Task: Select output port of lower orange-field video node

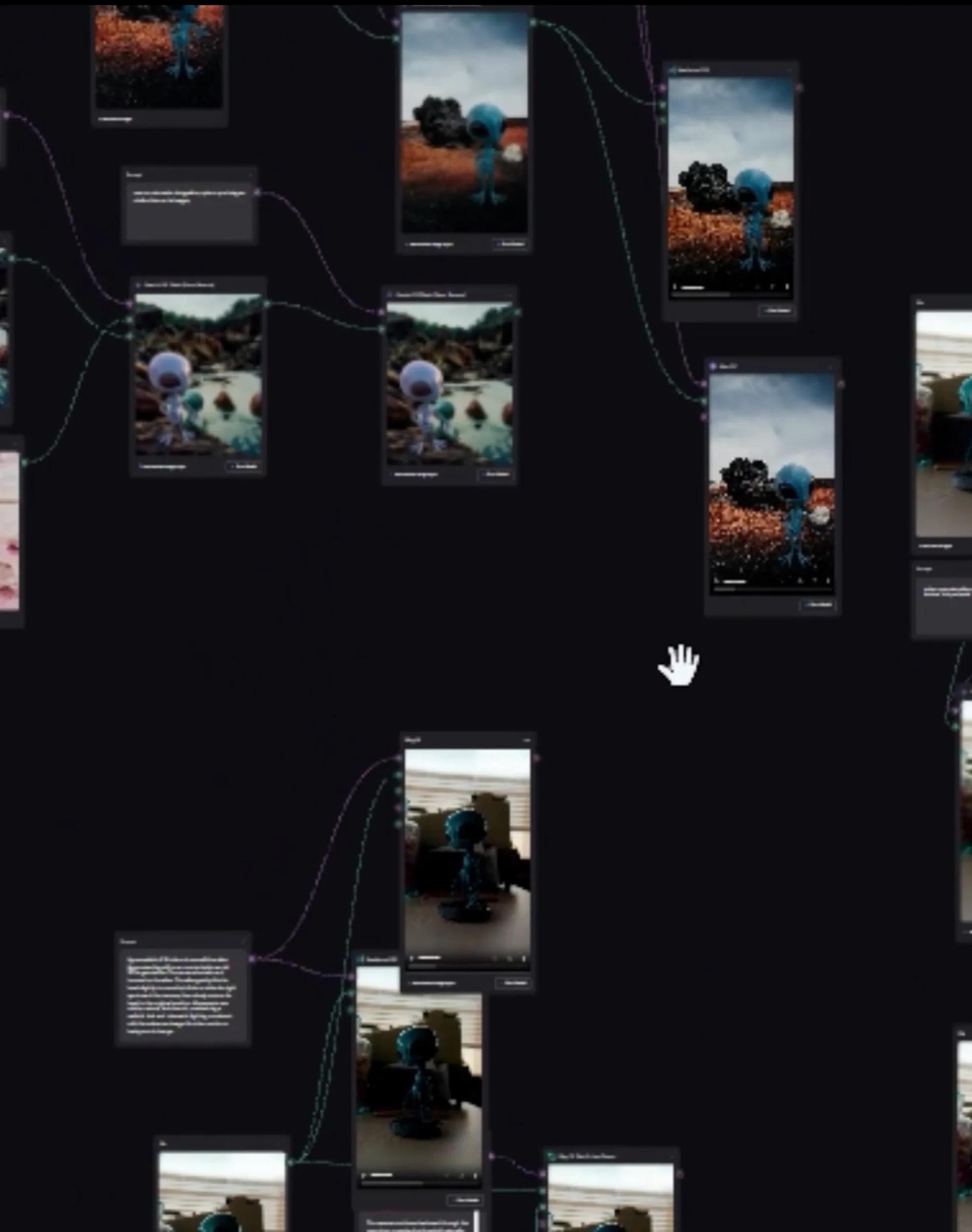Action: tap(841, 385)
